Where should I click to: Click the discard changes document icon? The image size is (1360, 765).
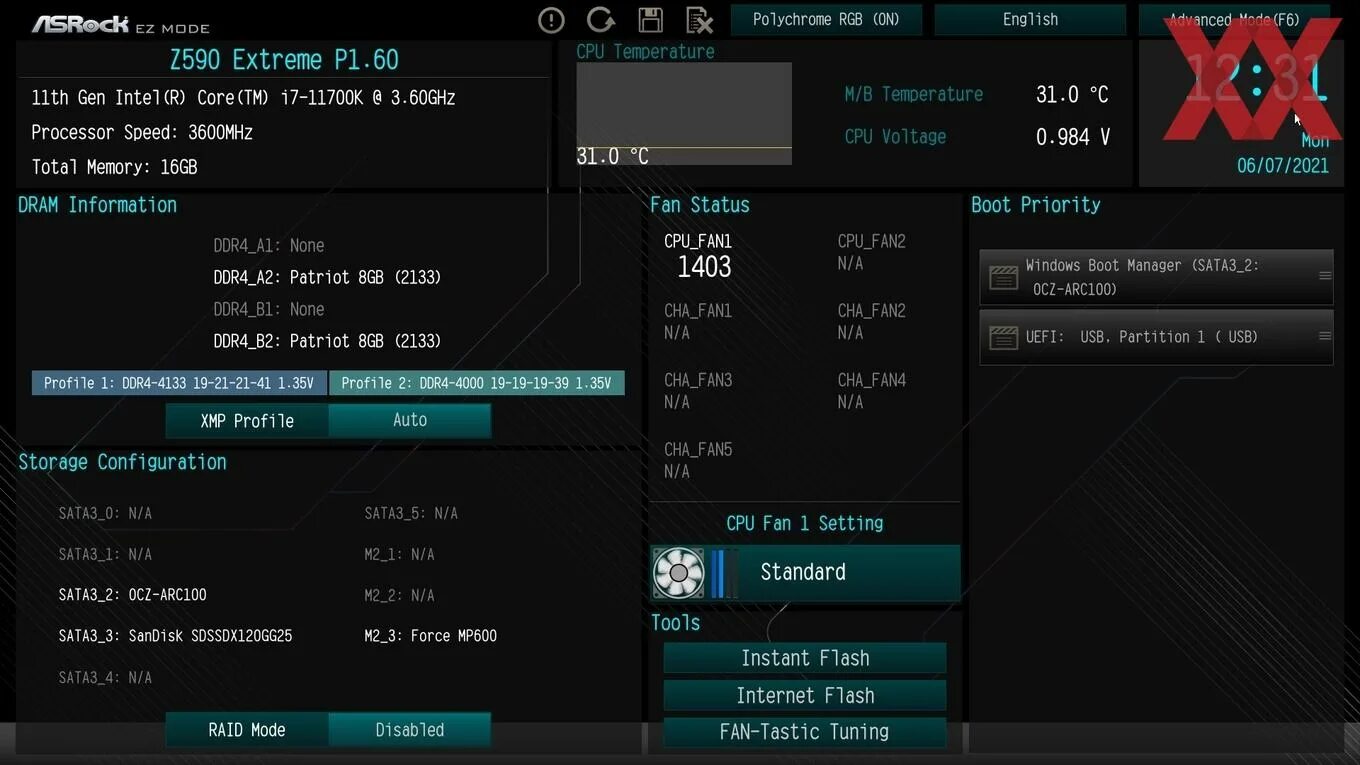pos(700,20)
